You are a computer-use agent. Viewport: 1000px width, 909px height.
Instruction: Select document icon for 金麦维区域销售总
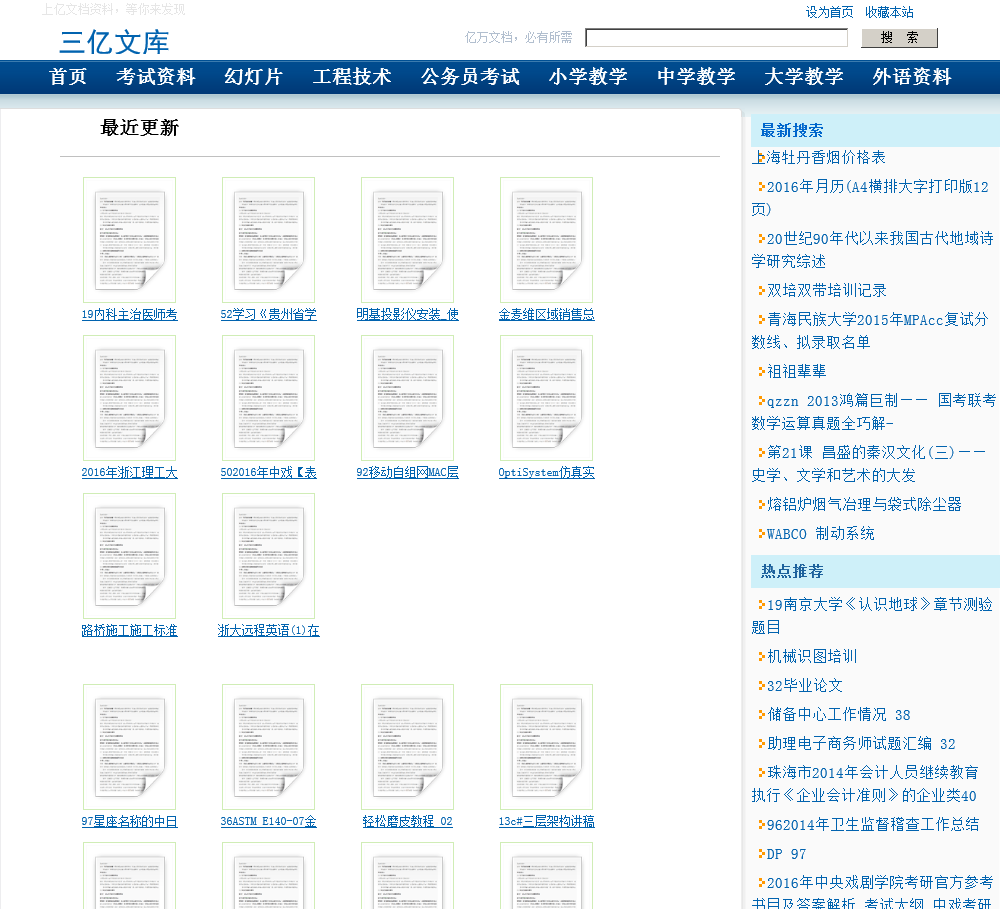click(x=546, y=239)
